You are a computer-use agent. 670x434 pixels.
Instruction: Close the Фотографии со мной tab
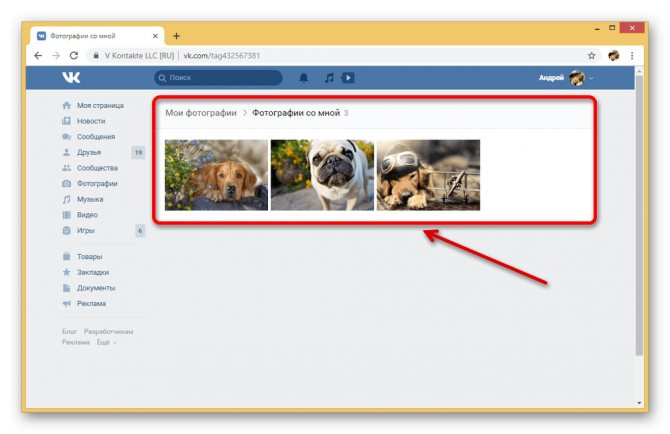pos(155,36)
